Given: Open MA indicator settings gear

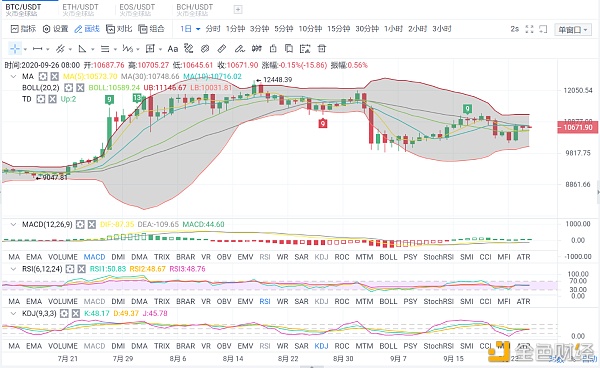Looking at the screenshot, I should 43,77.
